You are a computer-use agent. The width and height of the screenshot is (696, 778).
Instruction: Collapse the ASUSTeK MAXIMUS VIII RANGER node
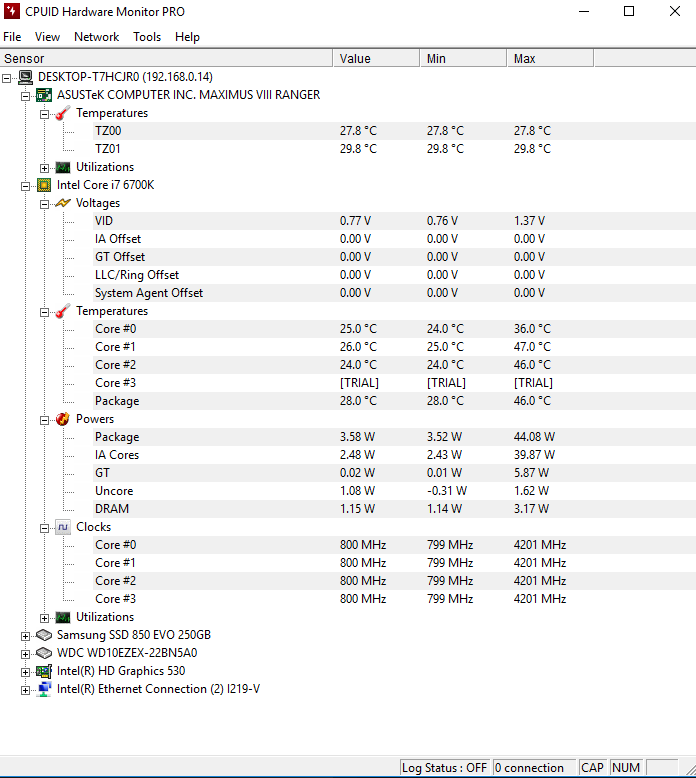25,96
